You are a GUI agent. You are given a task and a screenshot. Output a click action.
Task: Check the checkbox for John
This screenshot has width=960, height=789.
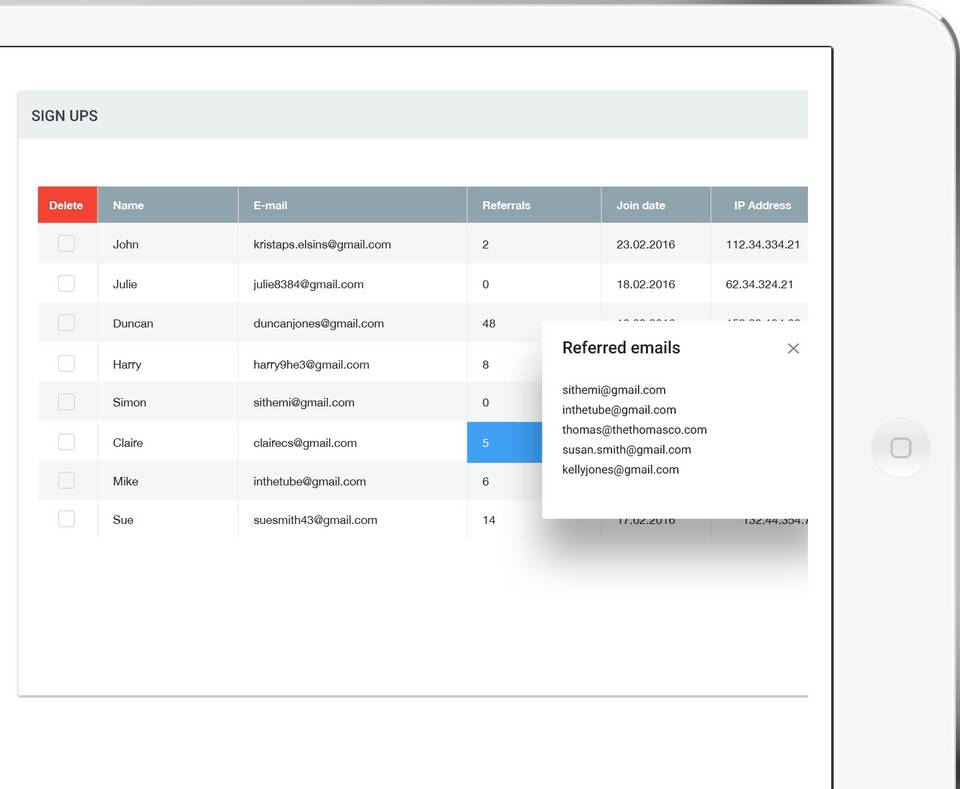coord(66,243)
